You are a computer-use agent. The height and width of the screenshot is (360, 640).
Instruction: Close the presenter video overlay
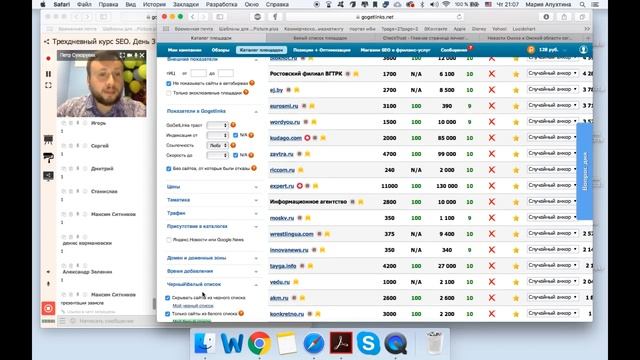tap(142, 55)
